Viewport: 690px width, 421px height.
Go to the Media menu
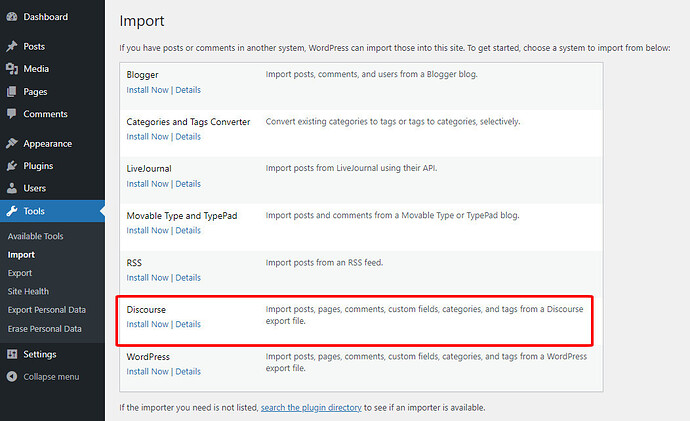pyautogui.click(x=36, y=69)
